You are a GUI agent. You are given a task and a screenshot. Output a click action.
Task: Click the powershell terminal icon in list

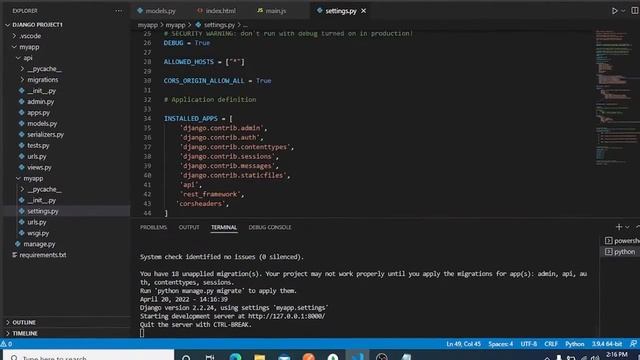(608, 241)
